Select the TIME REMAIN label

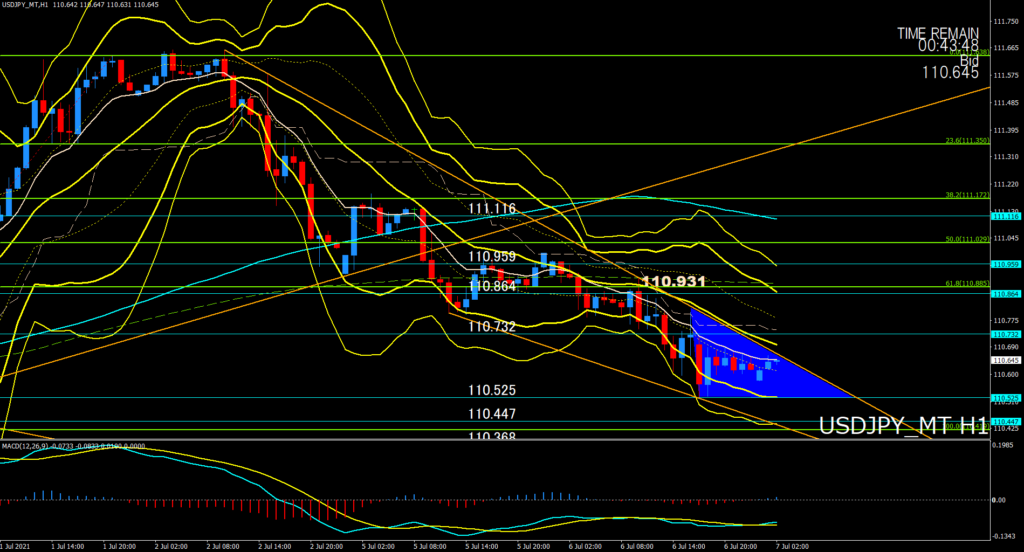pos(938,33)
